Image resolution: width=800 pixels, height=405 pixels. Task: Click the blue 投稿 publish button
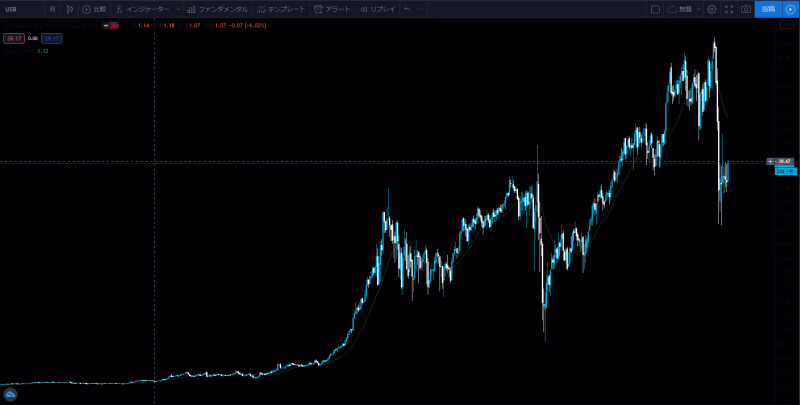(x=767, y=9)
